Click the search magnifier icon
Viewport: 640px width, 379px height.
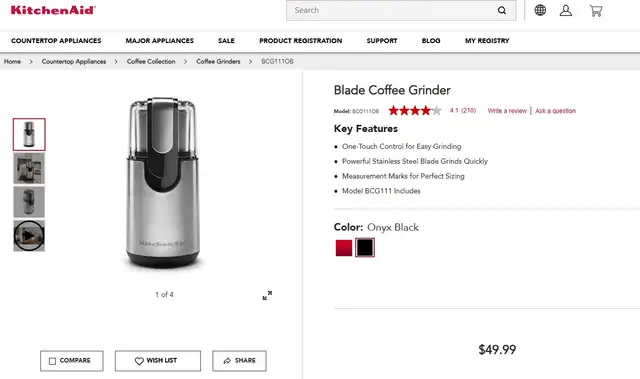[502, 11]
